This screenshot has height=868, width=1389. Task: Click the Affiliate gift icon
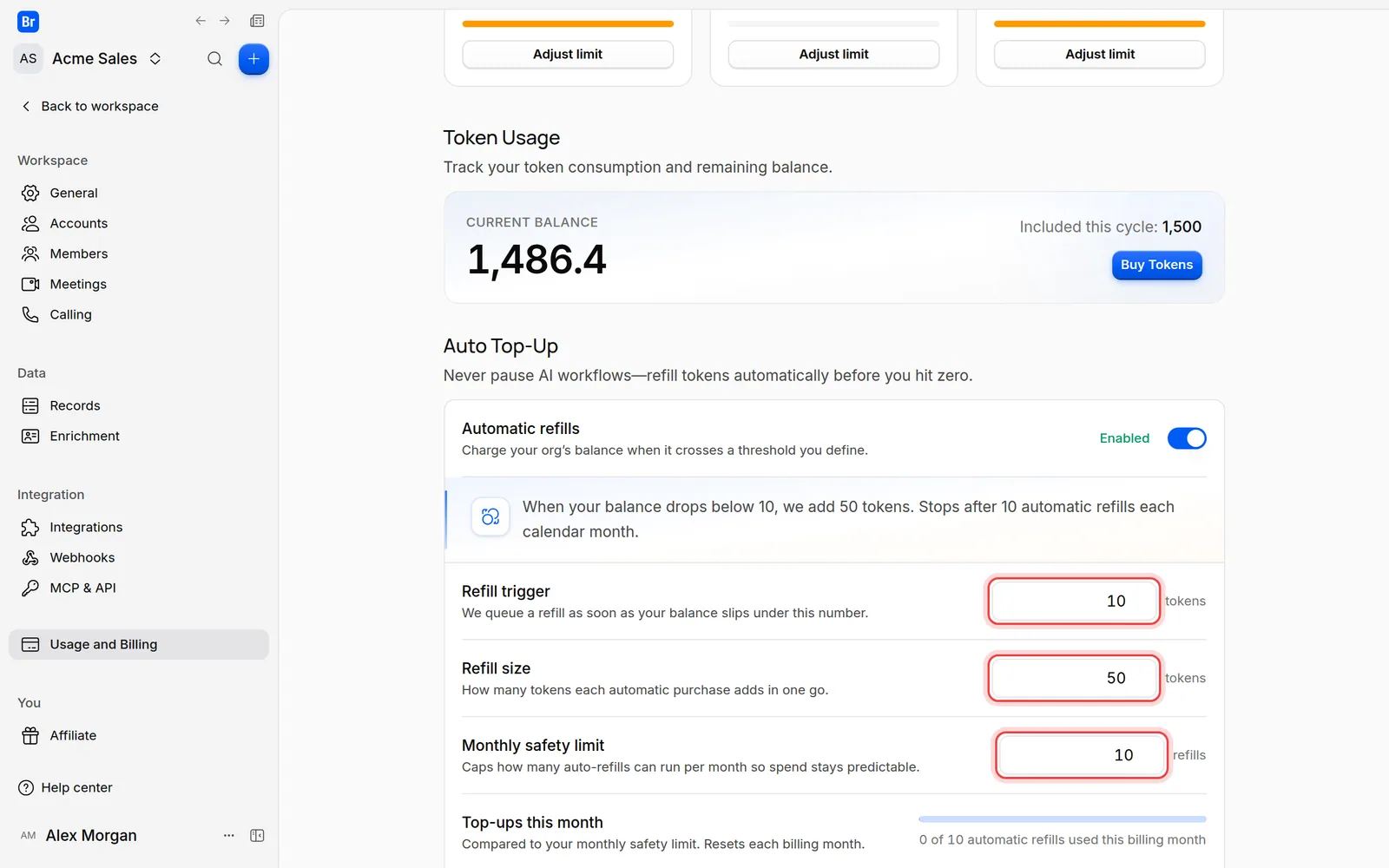pyautogui.click(x=30, y=735)
